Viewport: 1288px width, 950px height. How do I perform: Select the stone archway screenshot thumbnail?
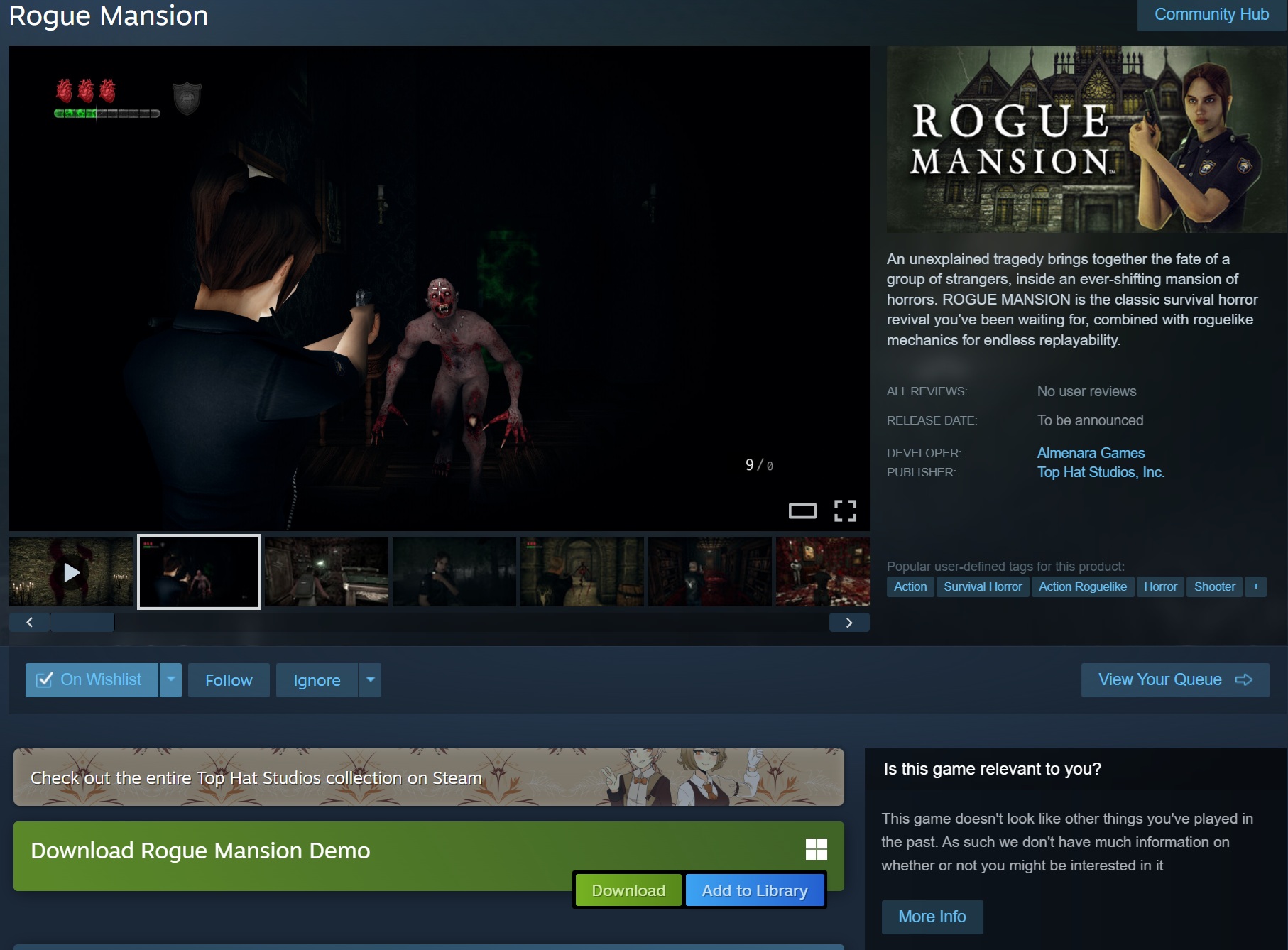point(582,572)
